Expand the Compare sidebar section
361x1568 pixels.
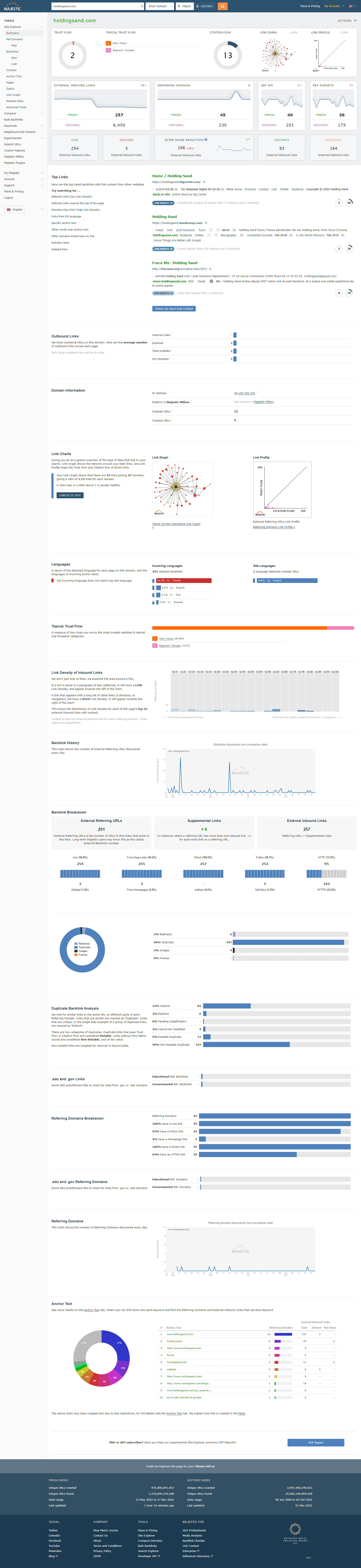[42, 113]
